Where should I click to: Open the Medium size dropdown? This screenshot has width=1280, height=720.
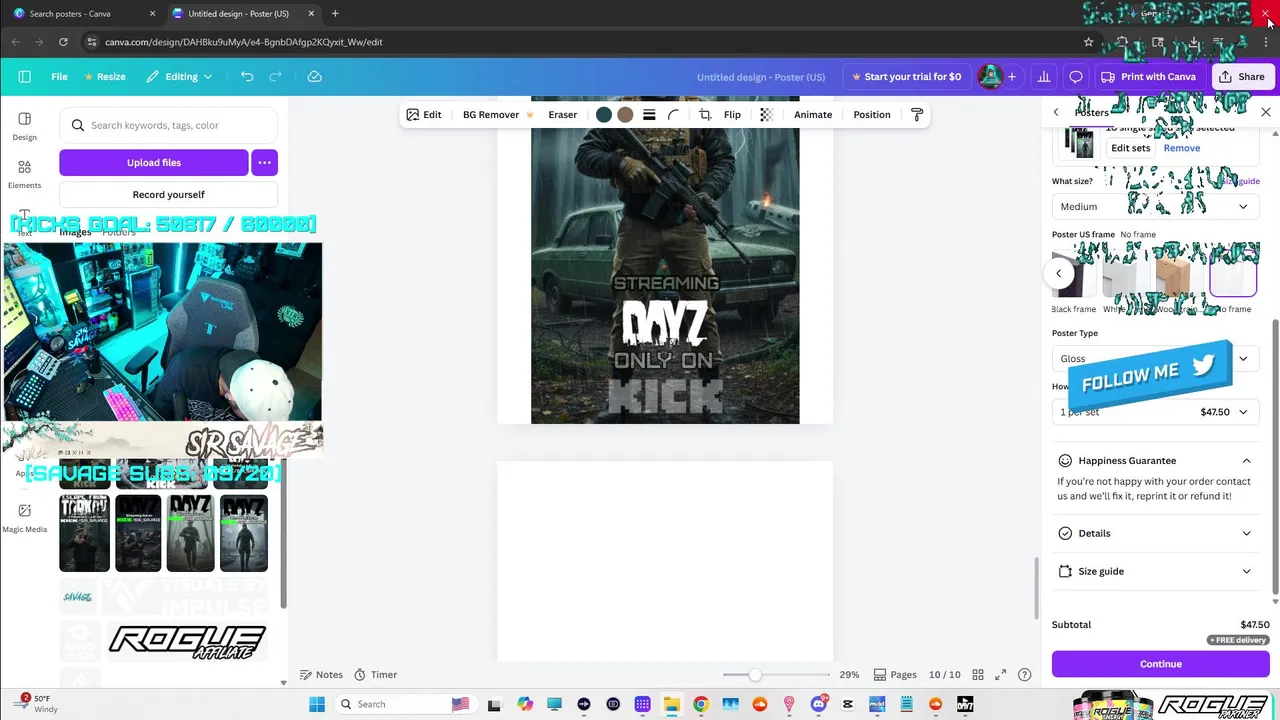click(x=1155, y=207)
